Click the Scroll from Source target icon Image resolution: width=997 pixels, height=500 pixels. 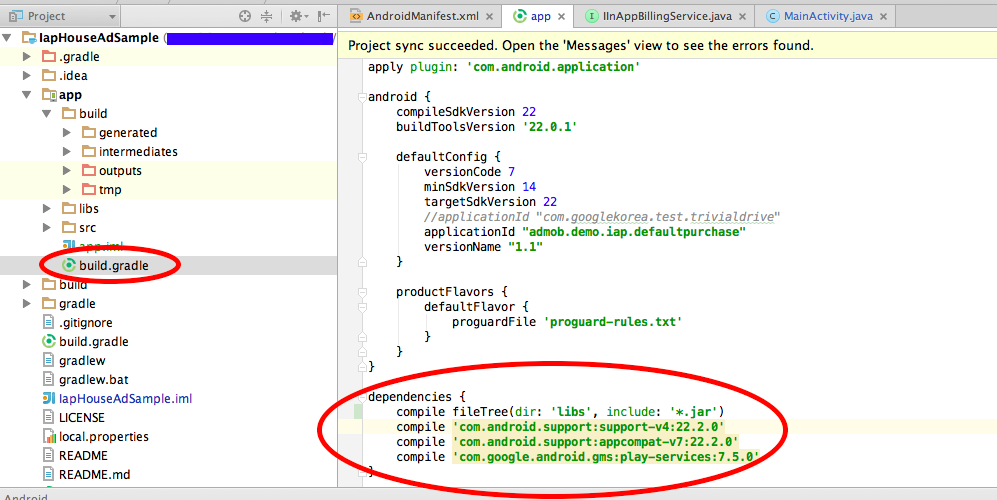tap(245, 16)
